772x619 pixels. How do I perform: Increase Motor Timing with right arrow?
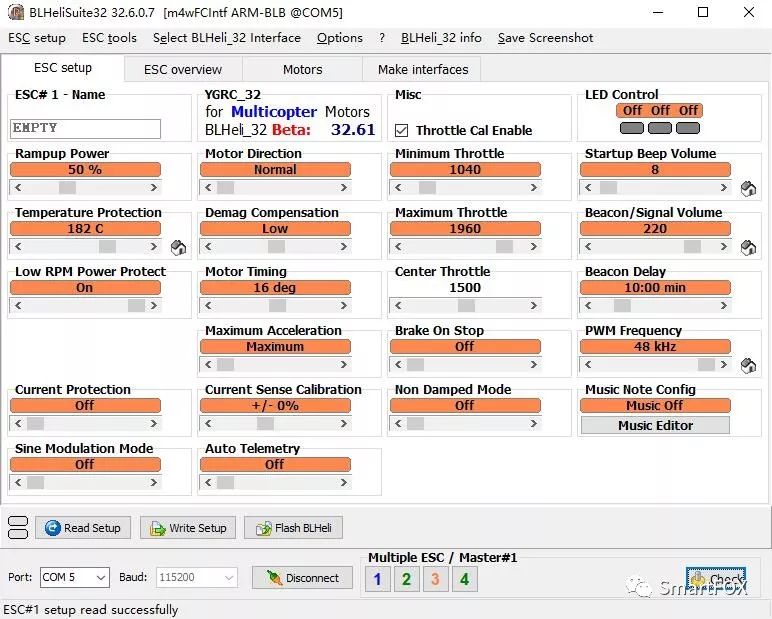344,306
